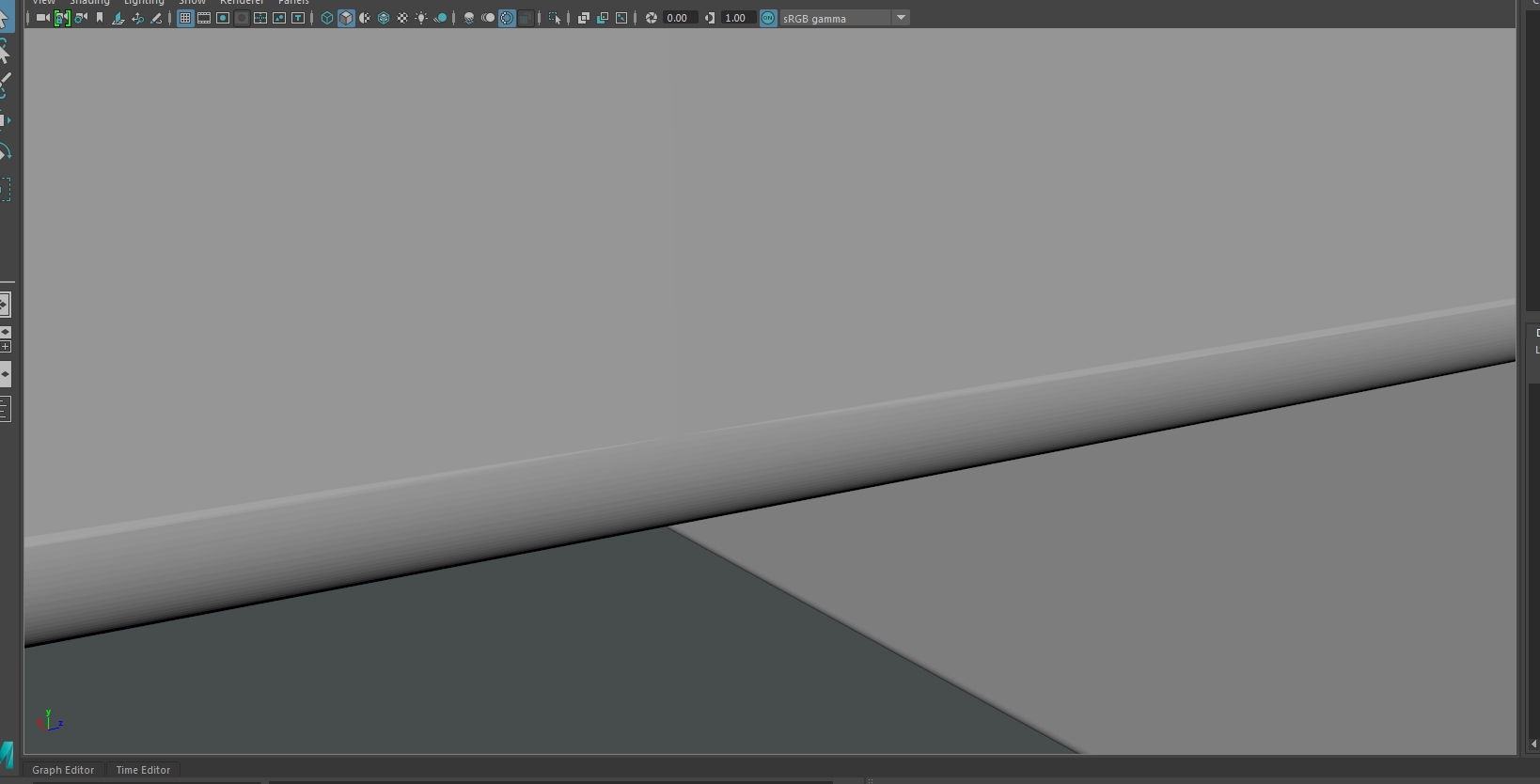Click the Exposure aperture icon
This screenshot has width=1540, height=784.
click(651, 18)
